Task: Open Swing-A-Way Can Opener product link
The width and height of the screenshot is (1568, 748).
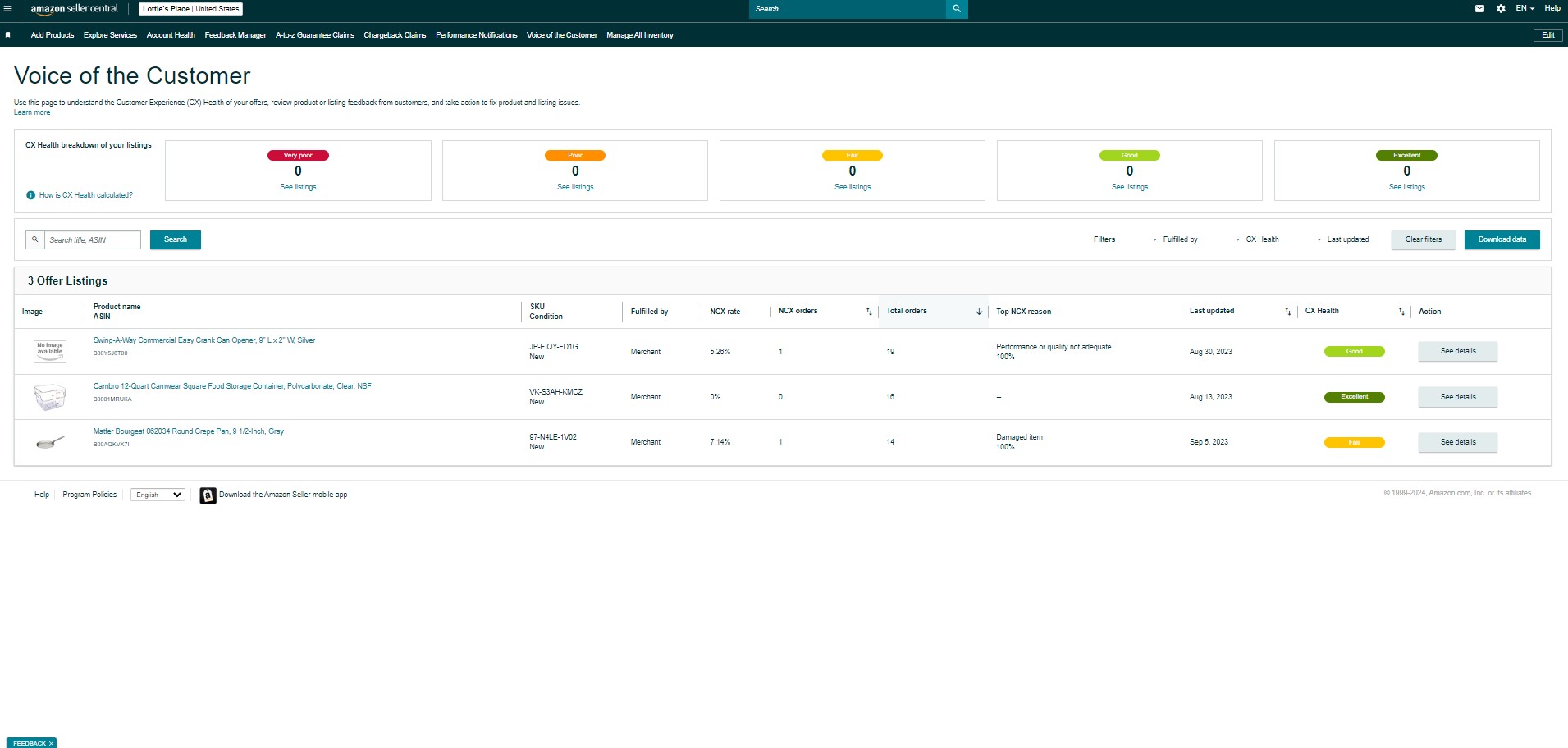Action: point(204,340)
